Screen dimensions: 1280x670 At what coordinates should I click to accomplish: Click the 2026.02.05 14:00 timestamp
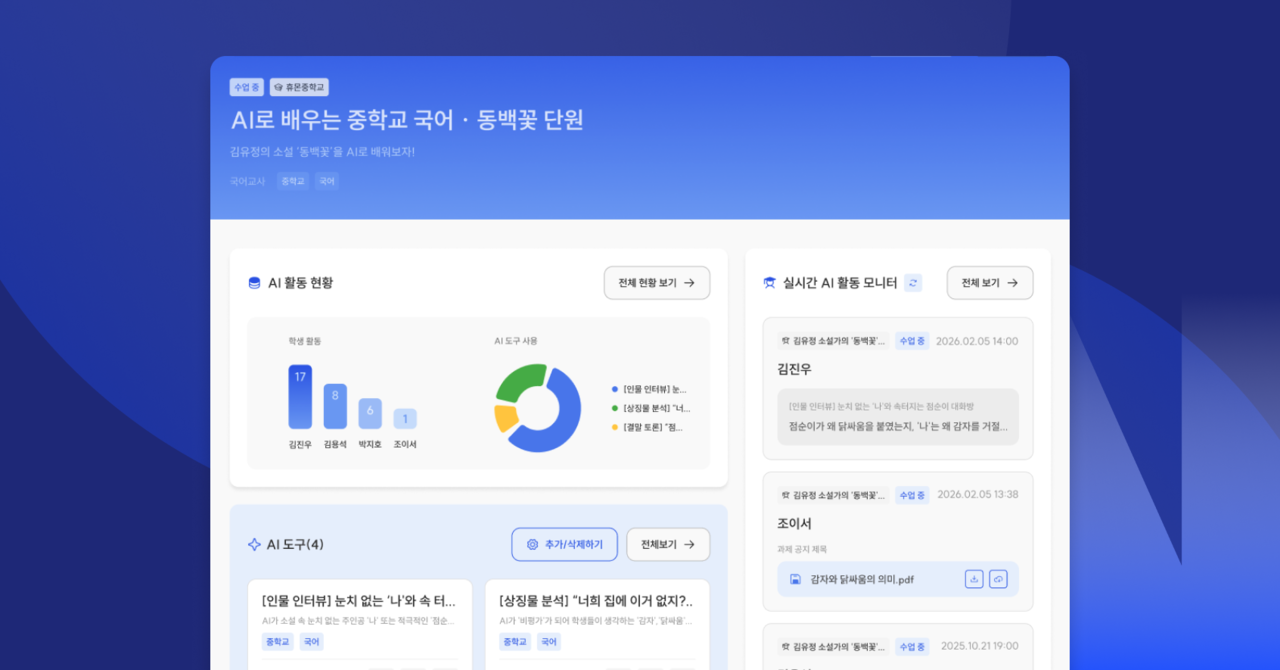pos(977,341)
